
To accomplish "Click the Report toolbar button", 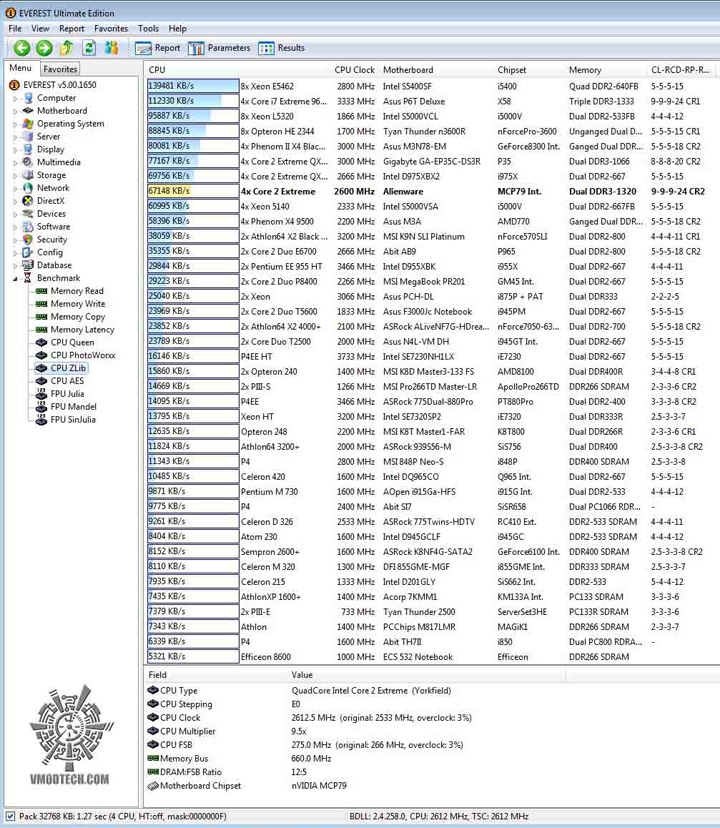I will click(x=157, y=48).
